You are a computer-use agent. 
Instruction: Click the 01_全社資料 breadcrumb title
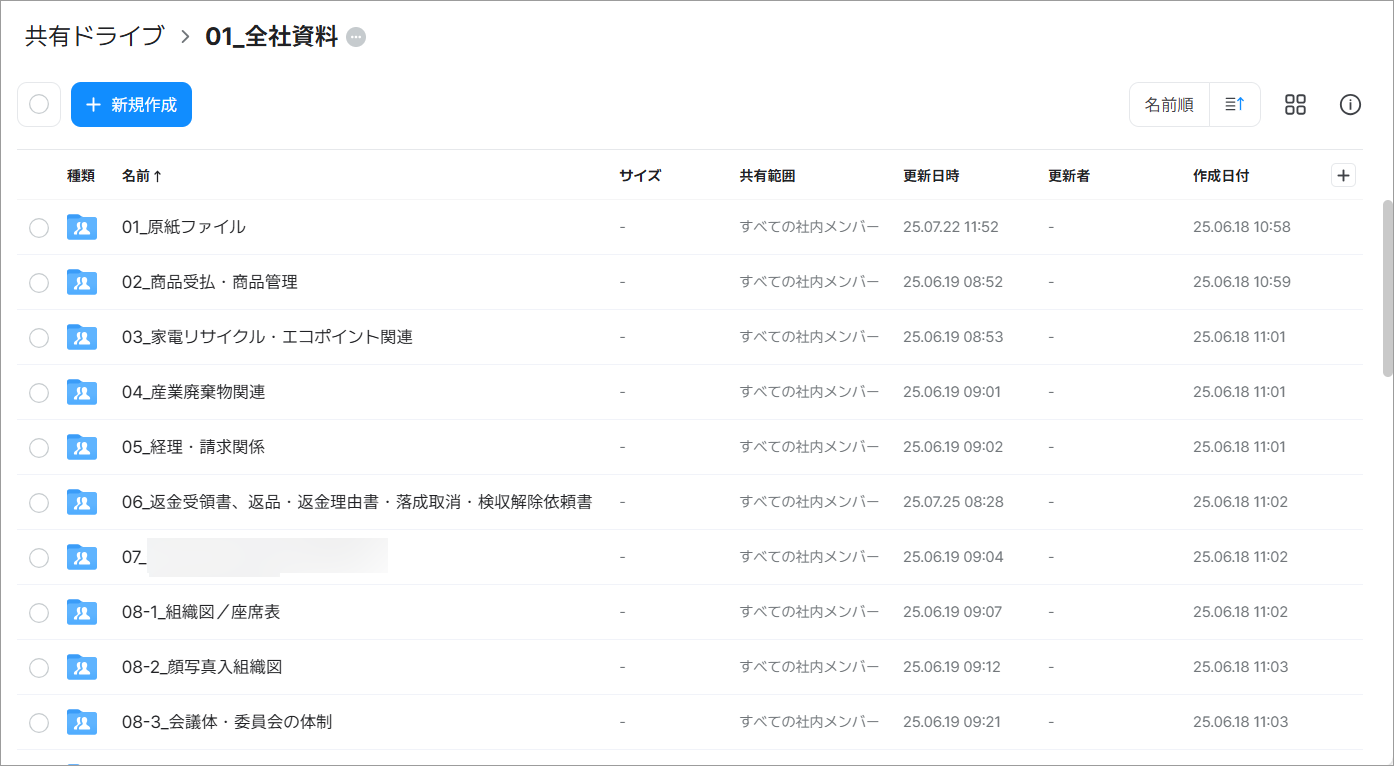pos(271,37)
